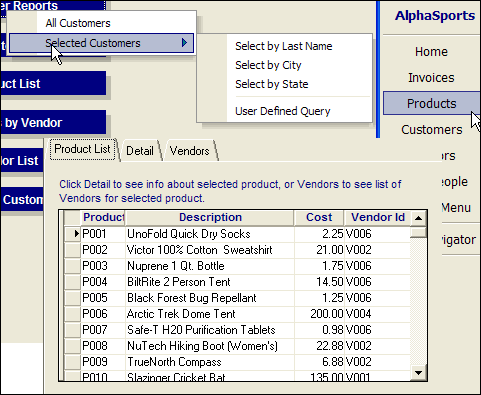This screenshot has width=481, height=395.
Task: Pick Select by Last Name option
Action: (x=284, y=46)
